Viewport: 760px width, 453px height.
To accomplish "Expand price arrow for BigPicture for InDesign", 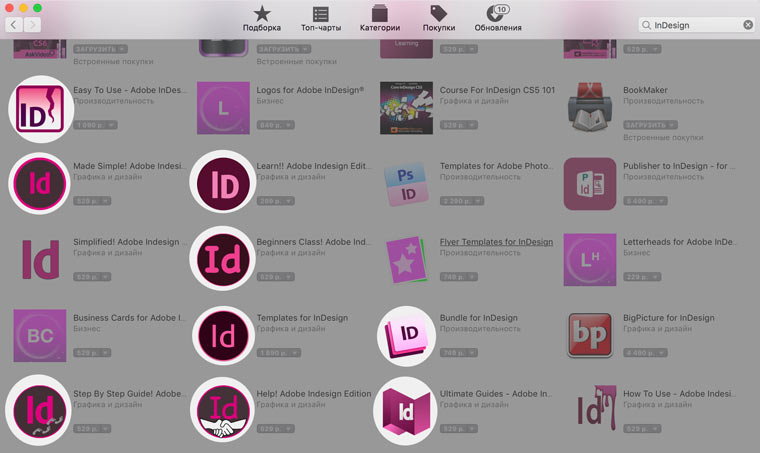I will click(x=662, y=353).
